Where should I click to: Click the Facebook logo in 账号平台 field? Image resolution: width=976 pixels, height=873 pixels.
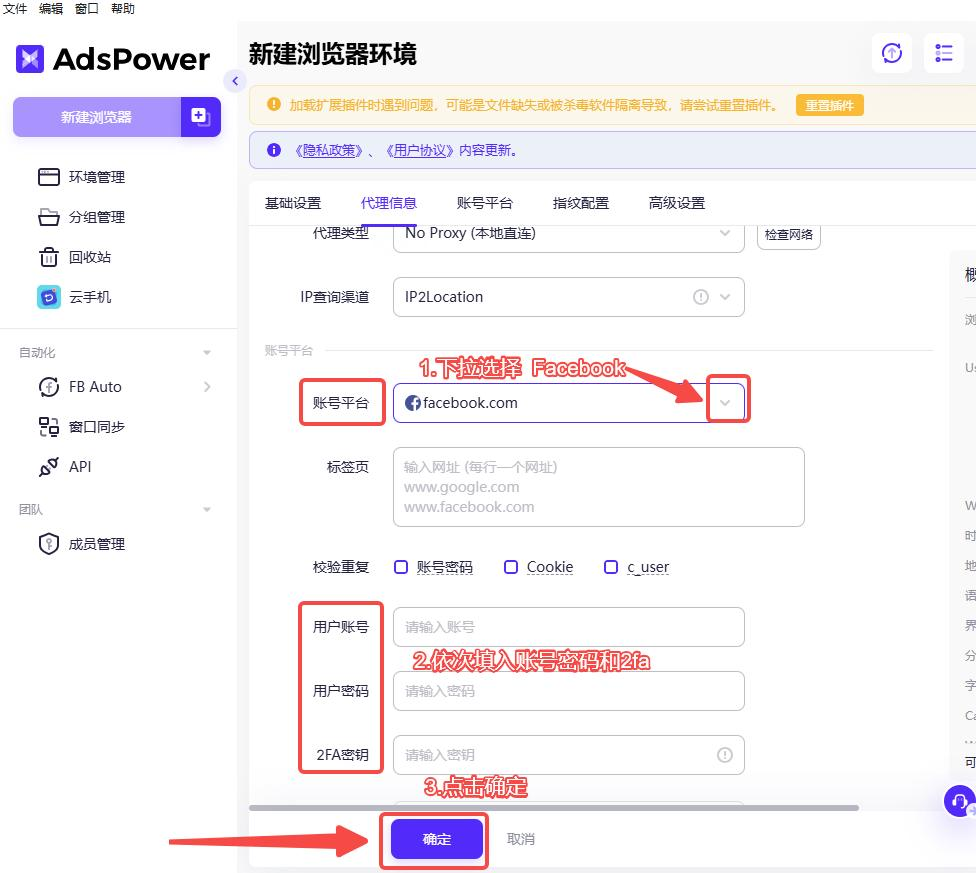[x=412, y=403]
